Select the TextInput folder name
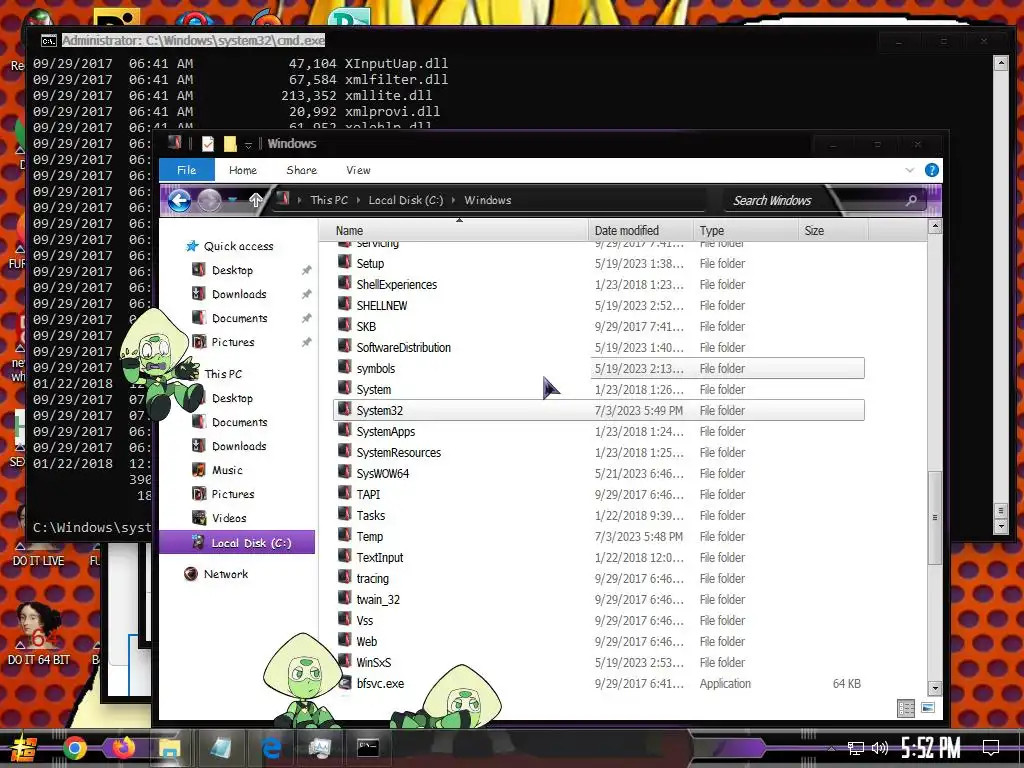The width and height of the screenshot is (1024, 768). [379, 558]
